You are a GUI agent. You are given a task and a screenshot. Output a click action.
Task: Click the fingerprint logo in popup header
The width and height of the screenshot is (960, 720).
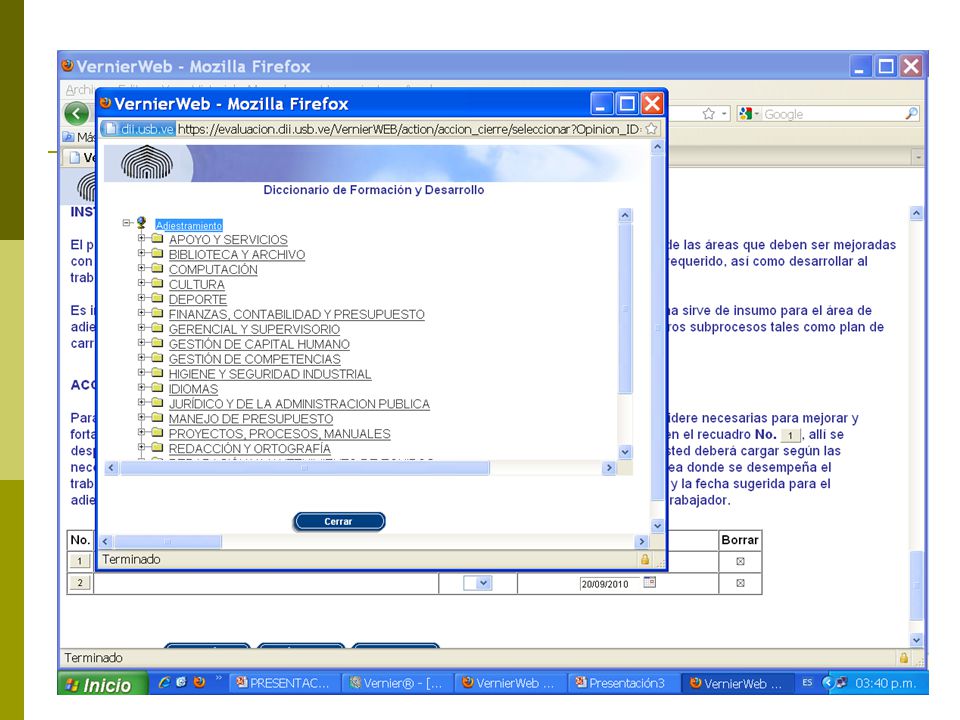pyautogui.click(x=147, y=162)
